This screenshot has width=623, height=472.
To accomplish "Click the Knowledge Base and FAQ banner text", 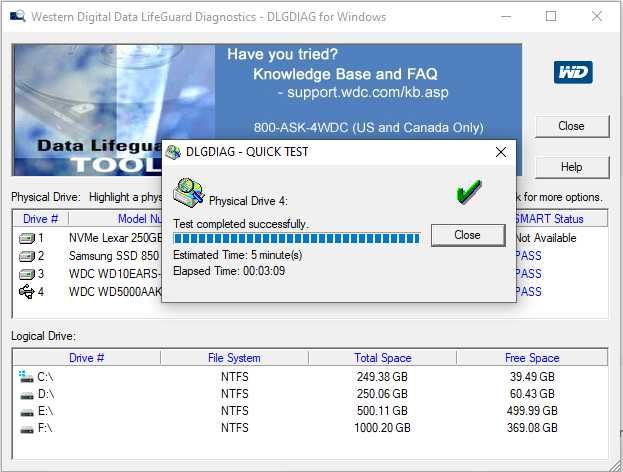I will coord(345,74).
